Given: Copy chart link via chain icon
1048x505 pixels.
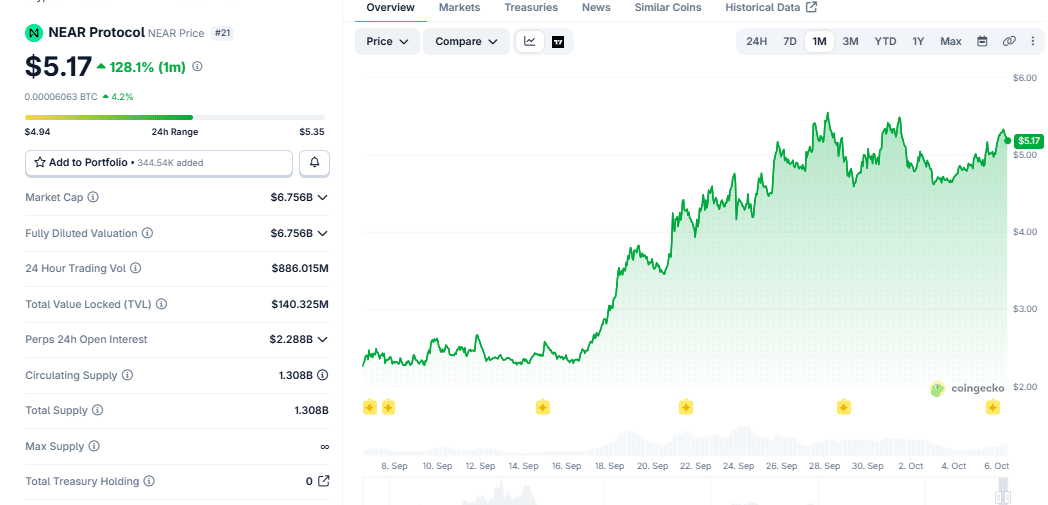Looking at the screenshot, I should [x=1009, y=41].
